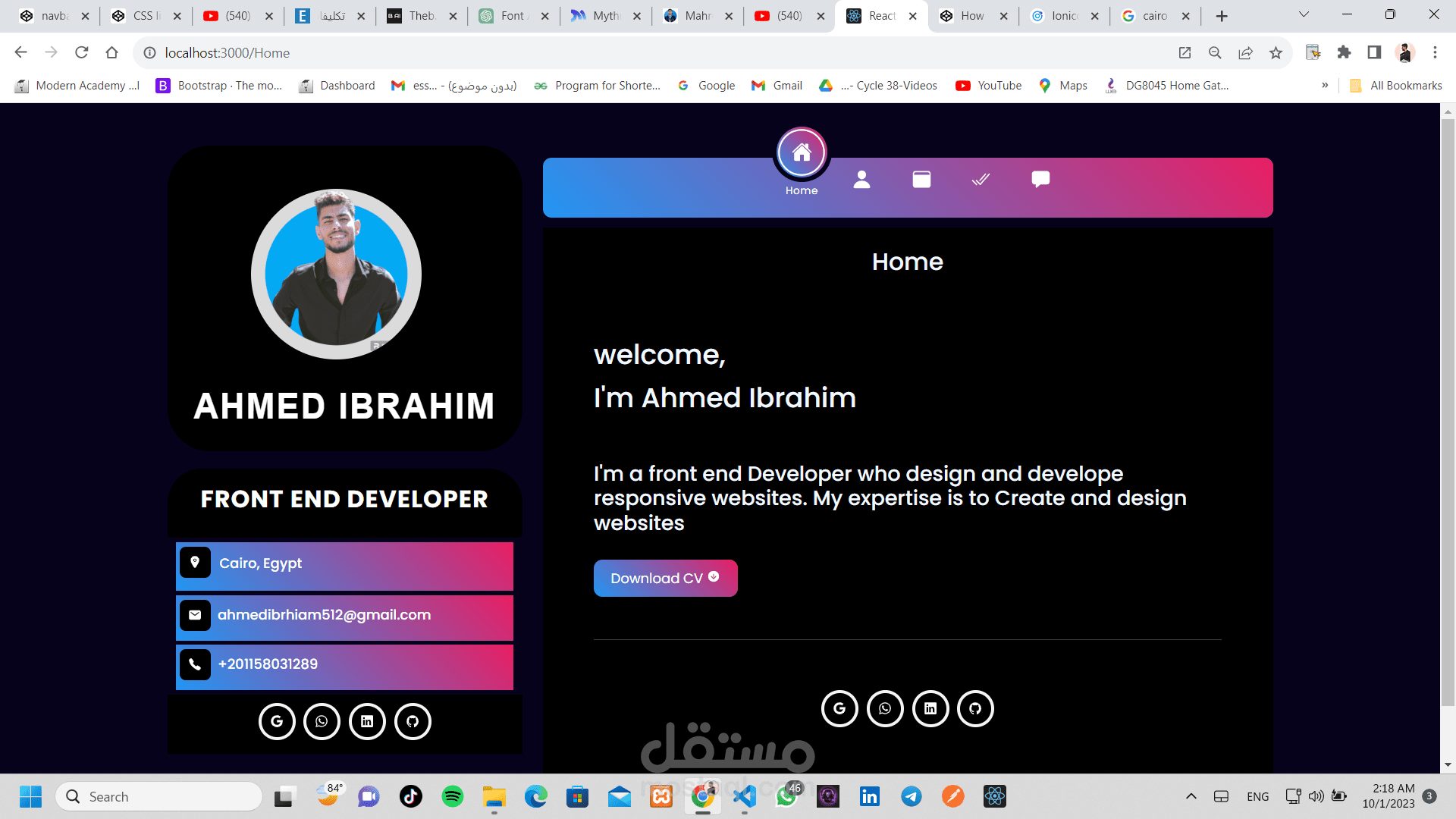
Task: Select the double-check icon in the navbar
Action: [981, 179]
